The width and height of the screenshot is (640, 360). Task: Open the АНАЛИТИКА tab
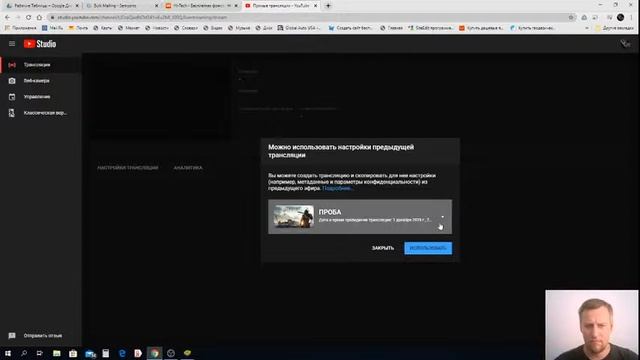[188, 168]
